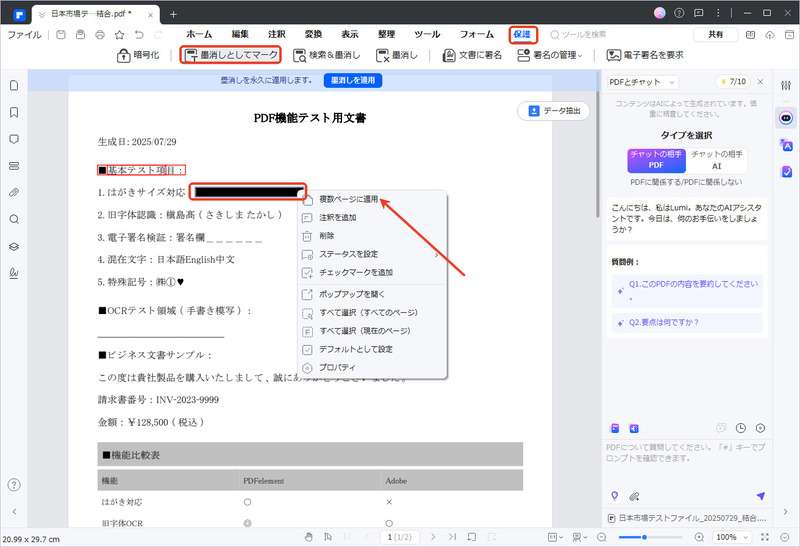Viewport: 800px width, 547px height.
Task: Click the save icon in quick toolbar
Action: tap(61, 35)
